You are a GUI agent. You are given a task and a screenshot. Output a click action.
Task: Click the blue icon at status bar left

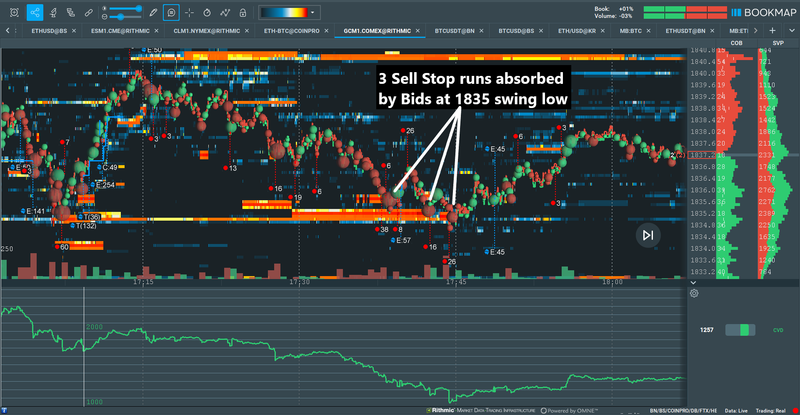(4, 410)
